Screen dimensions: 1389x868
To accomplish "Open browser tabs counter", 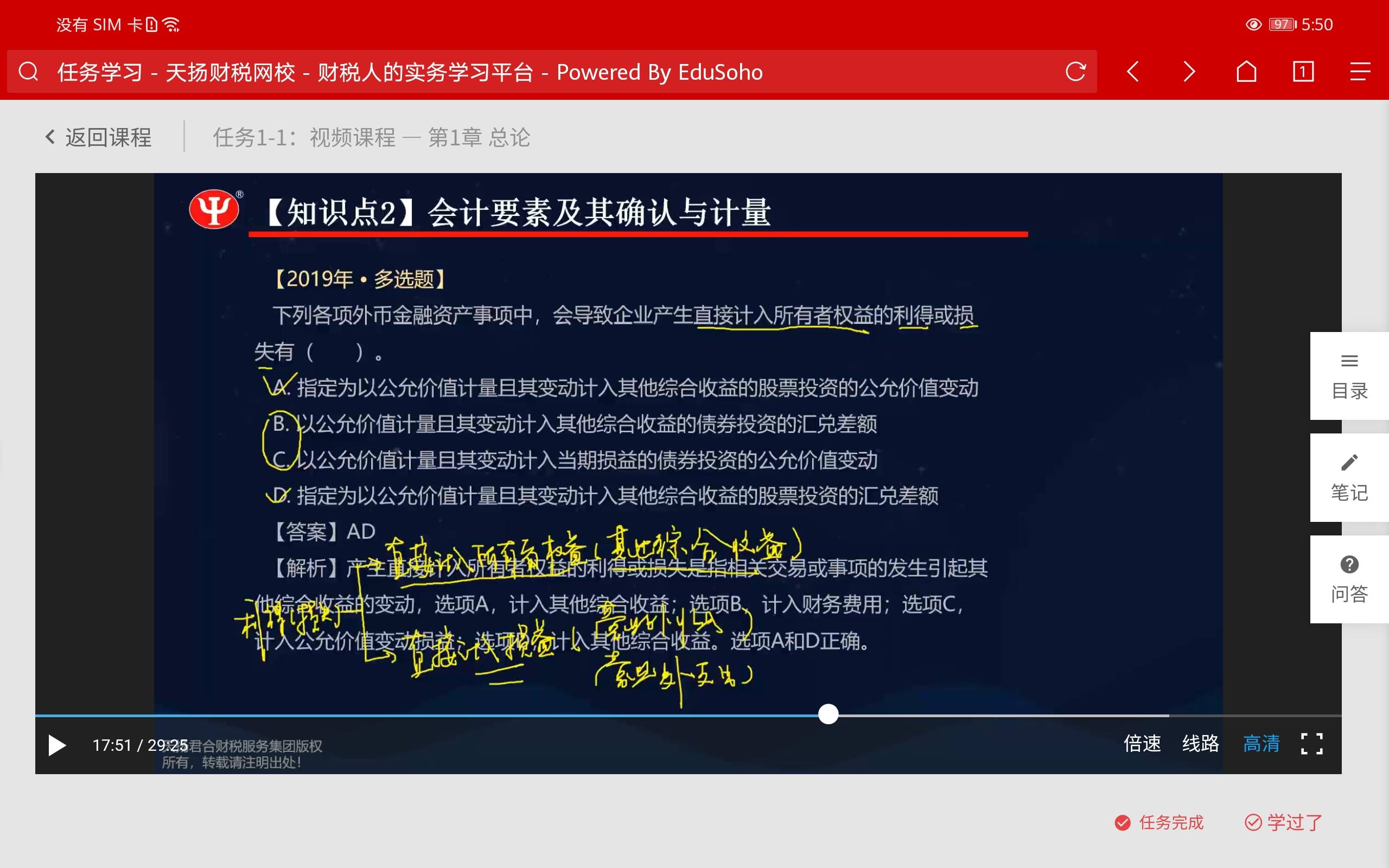I will (1303, 72).
